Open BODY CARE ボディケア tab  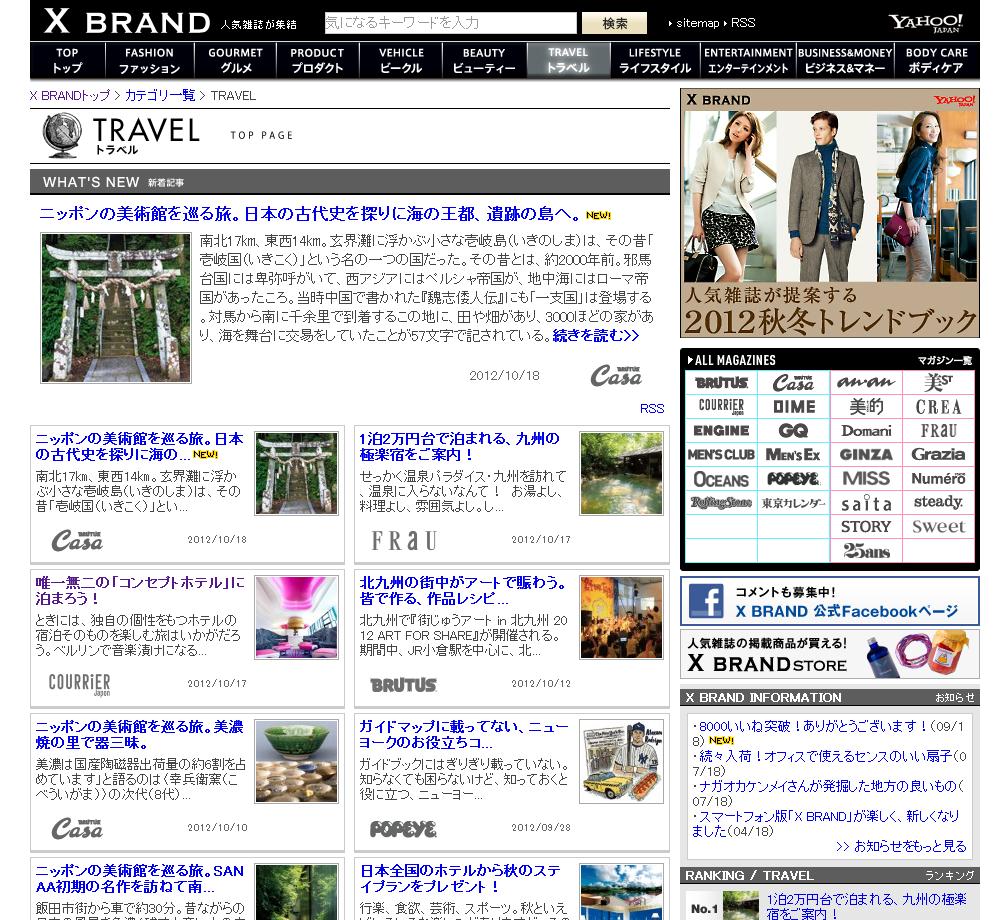click(936, 60)
